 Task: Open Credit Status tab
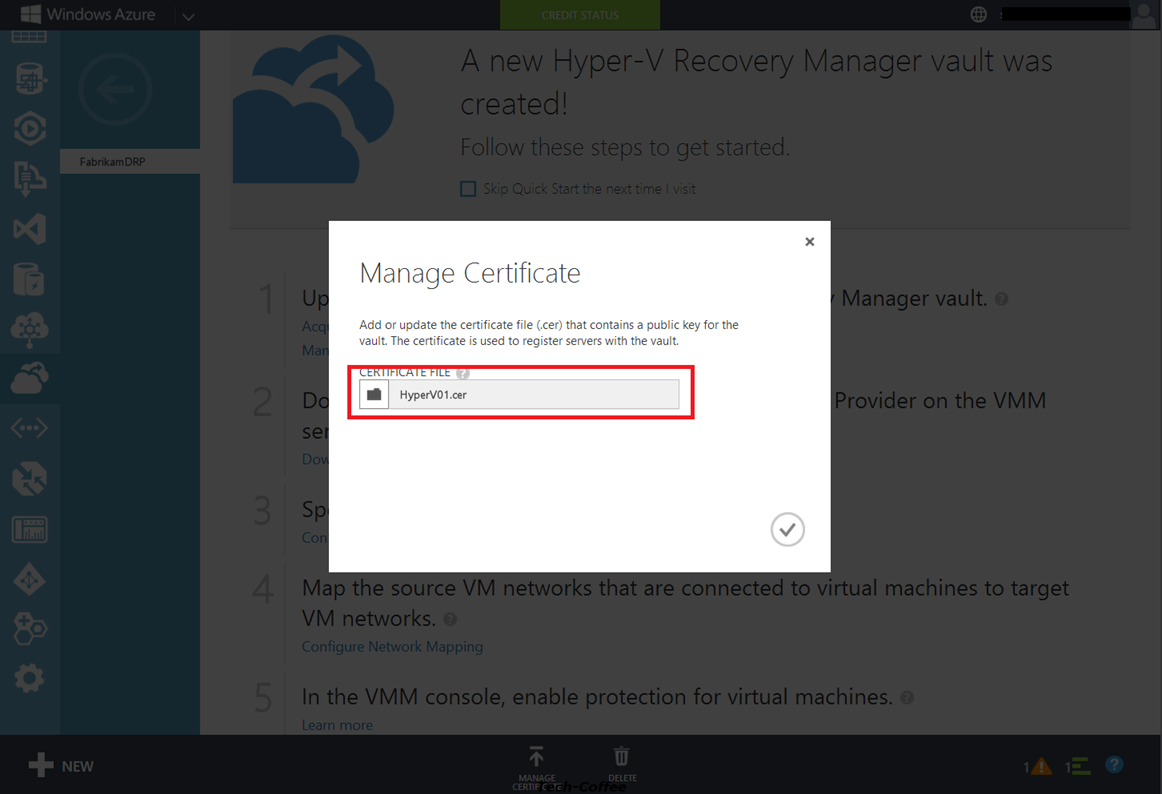[x=580, y=15]
